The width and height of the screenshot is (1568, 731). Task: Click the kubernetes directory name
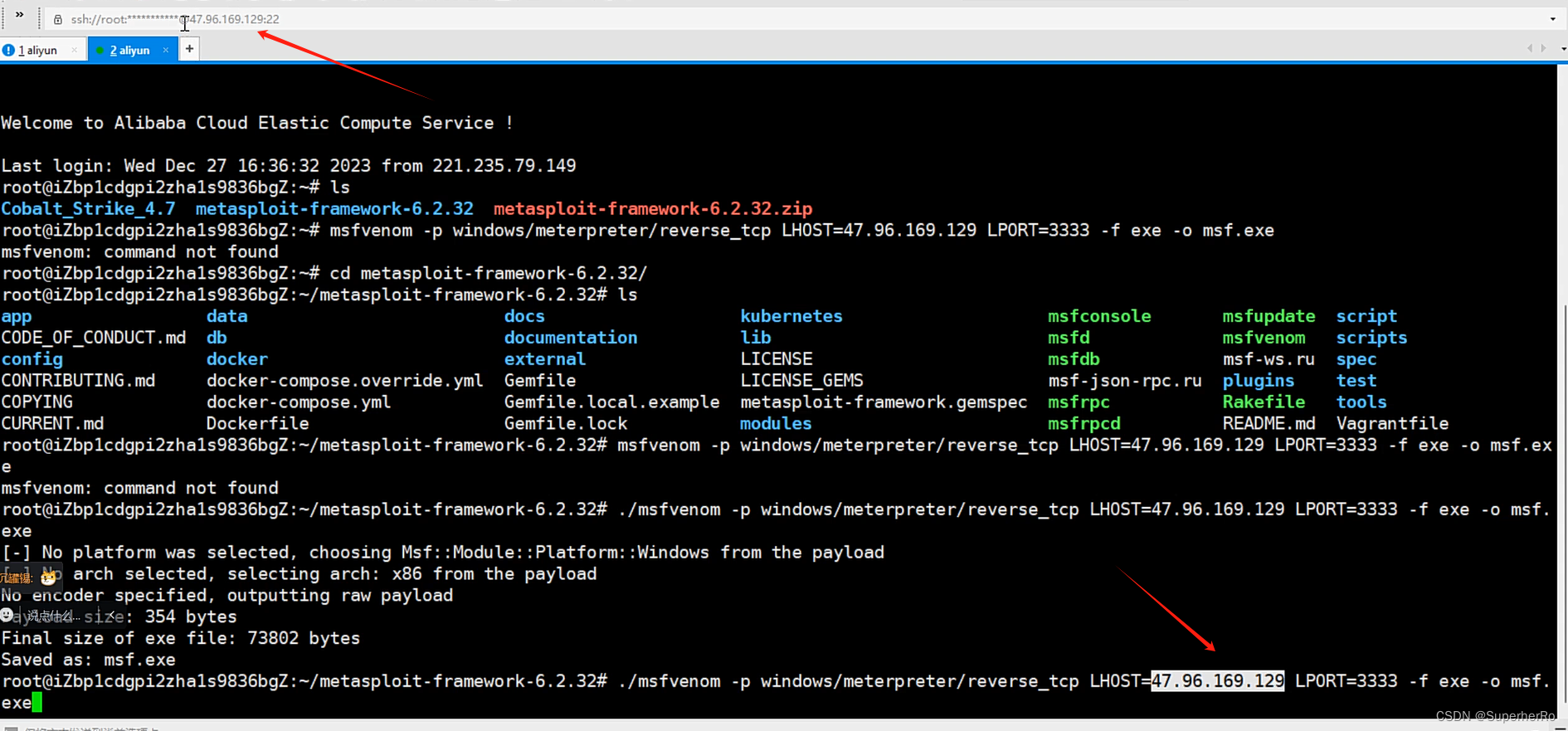(791, 316)
